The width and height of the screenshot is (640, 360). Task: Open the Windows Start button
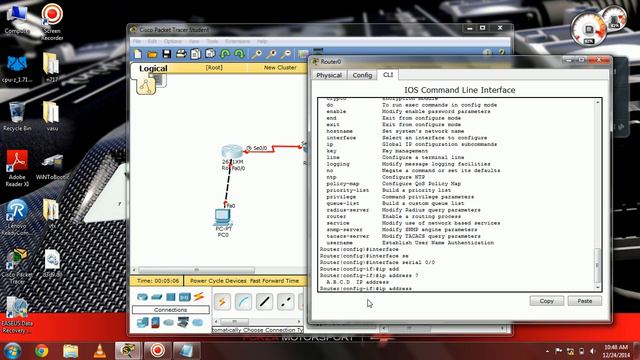pos(12,351)
